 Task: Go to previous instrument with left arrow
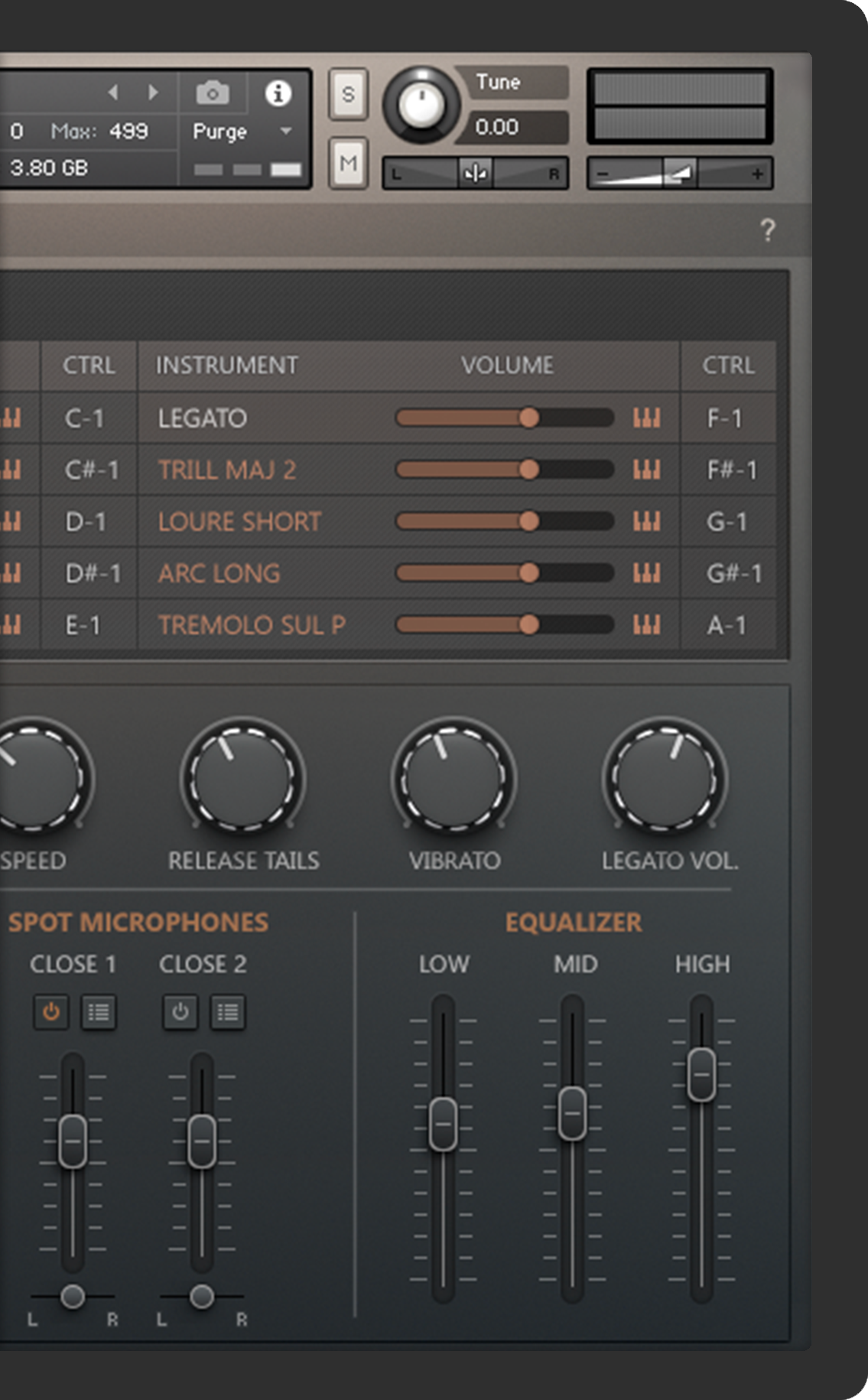tap(113, 93)
